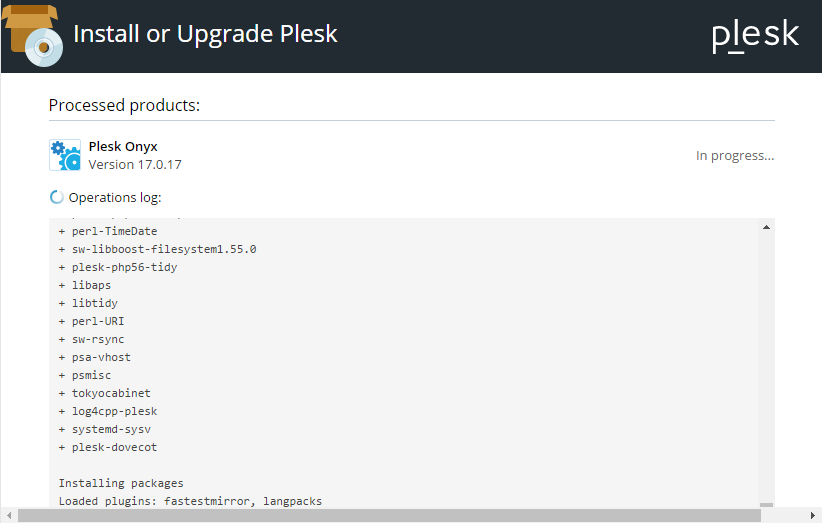Click the Plesk logo in the header
Viewport: 822px width, 523px height.
click(x=755, y=35)
